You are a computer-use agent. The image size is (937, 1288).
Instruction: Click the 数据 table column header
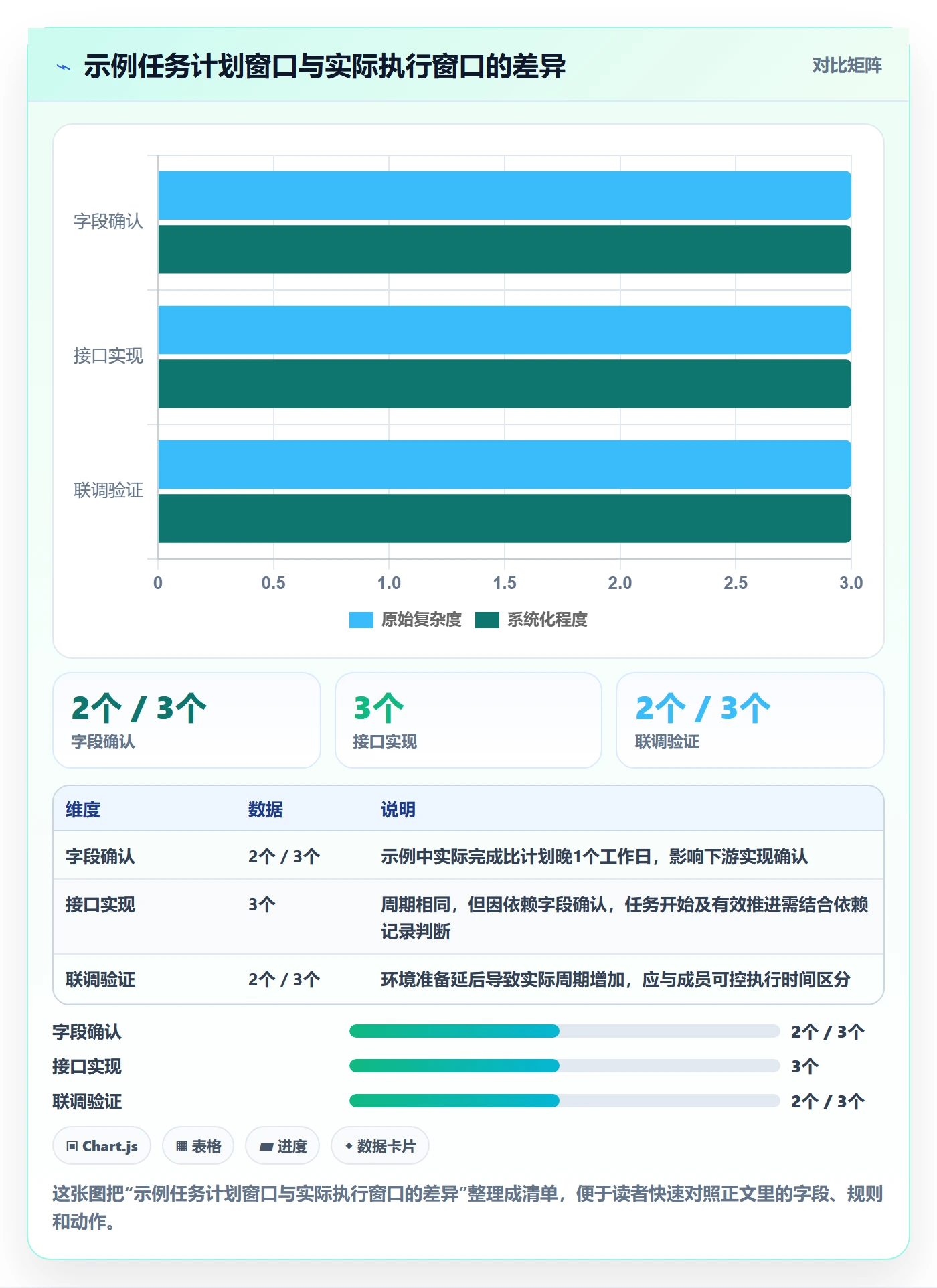point(266,809)
